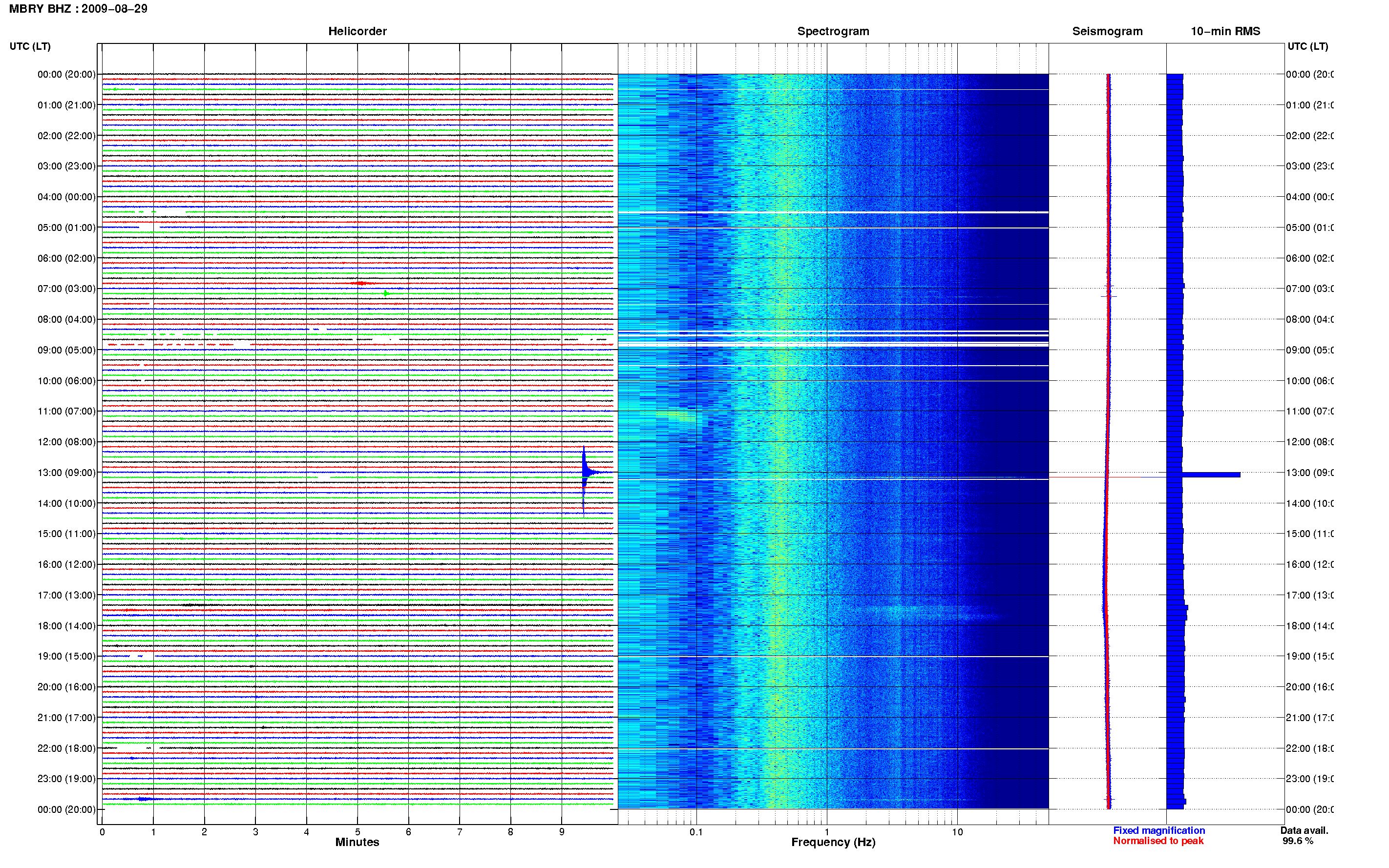This screenshot has height=868, width=1389.
Task: Select the Normalised to peak legend text
Action: 1158,841
